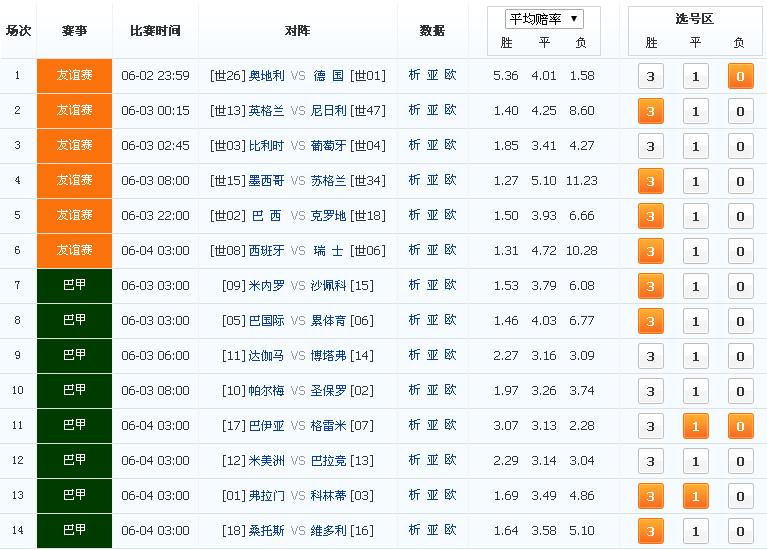
Task: Select 负 (0) for match 12 米美洲 vs 巴拉竞
Action: (740, 461)
